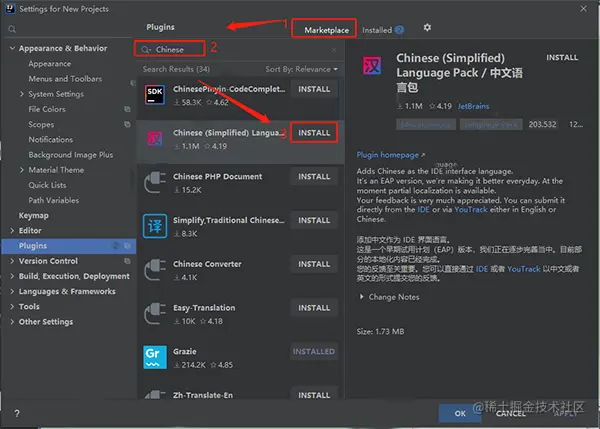Expand the Material Theme node
The height and width of the screenshot is (429, 600).
tap(22, 170)
